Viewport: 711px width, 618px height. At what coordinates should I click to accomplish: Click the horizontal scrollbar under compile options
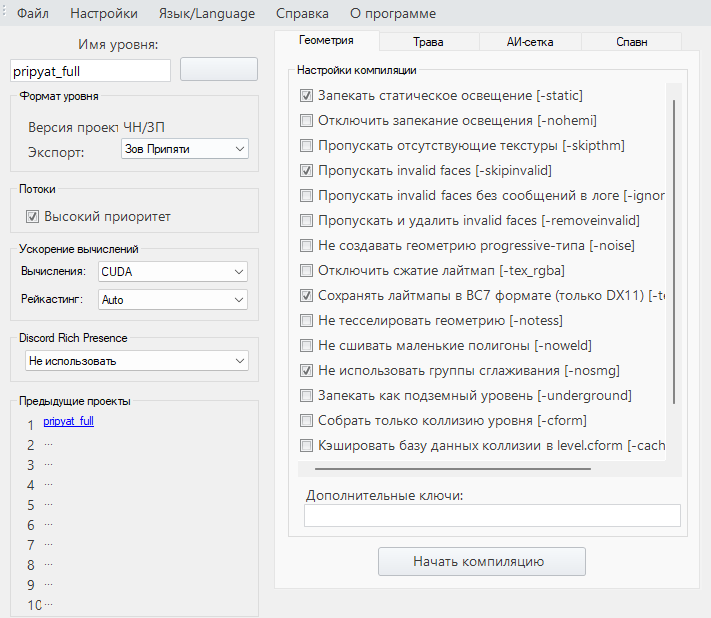[453, 469]
